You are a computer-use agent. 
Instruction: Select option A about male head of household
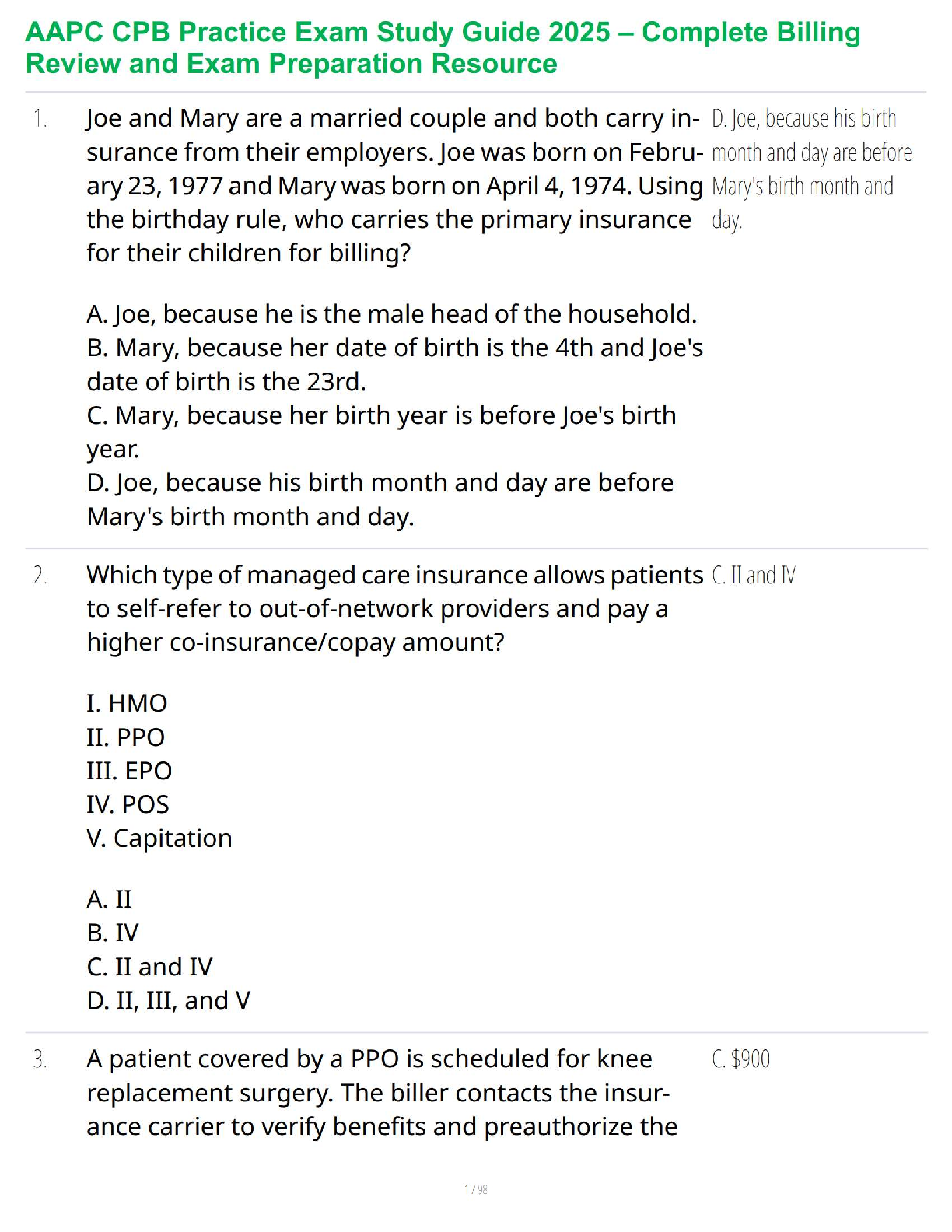[x=391, y=314]
